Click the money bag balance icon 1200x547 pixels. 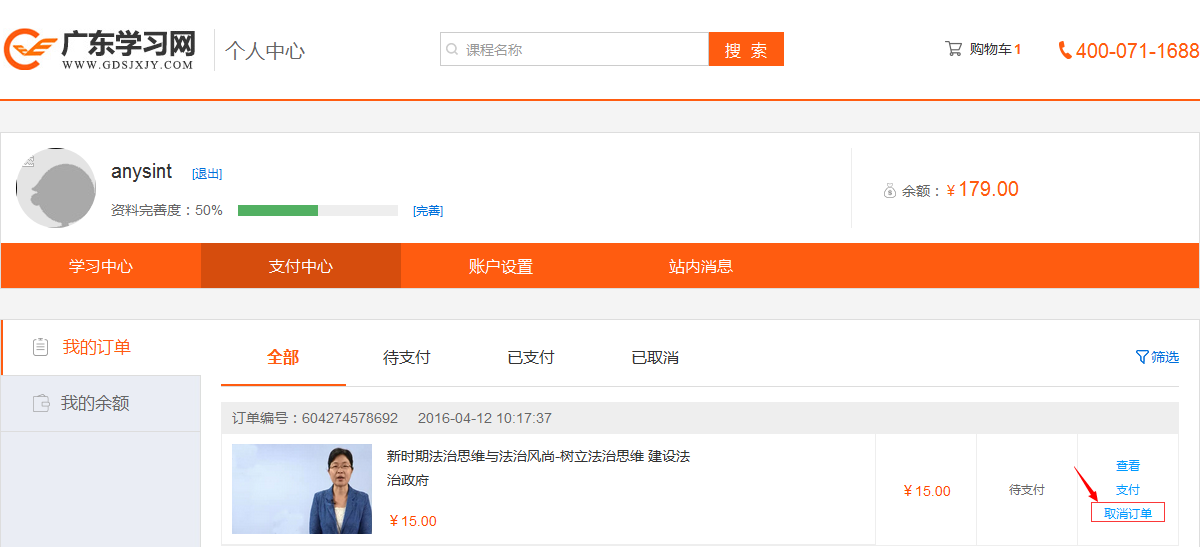(x=889, y=190)
